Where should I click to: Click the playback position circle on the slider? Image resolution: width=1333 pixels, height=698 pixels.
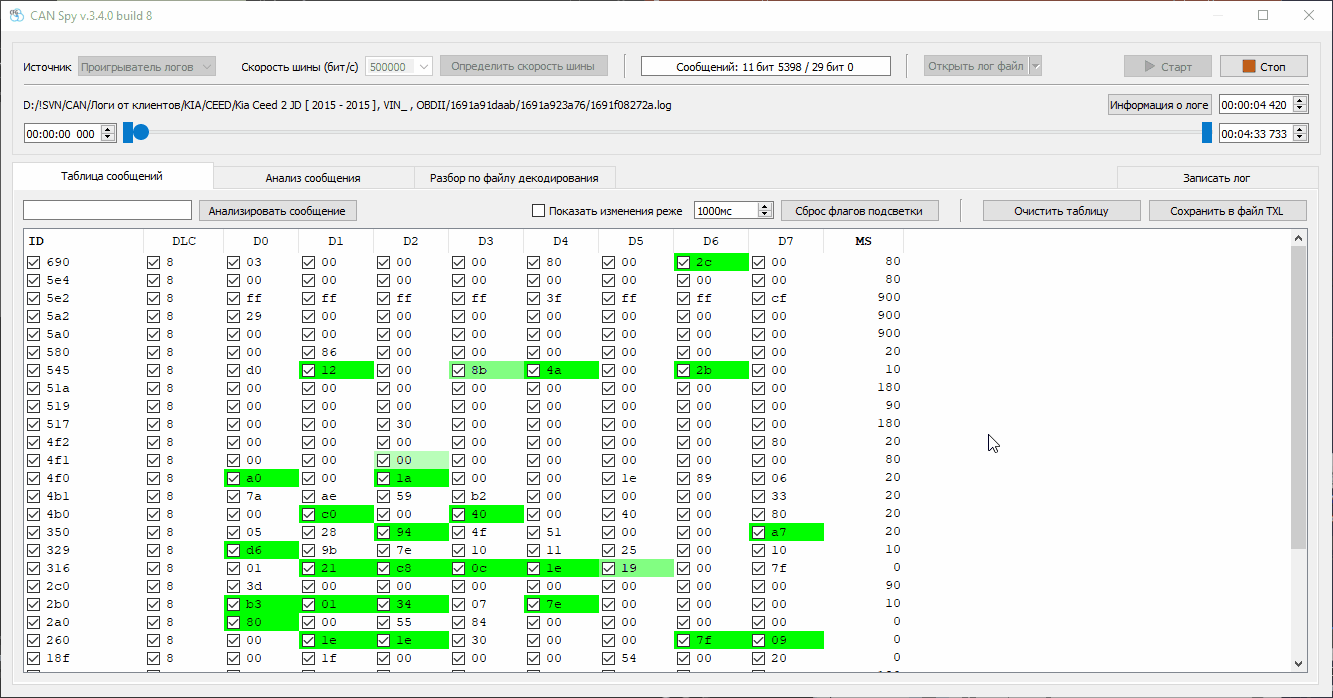pyautogui.click(x=141, y=132)
